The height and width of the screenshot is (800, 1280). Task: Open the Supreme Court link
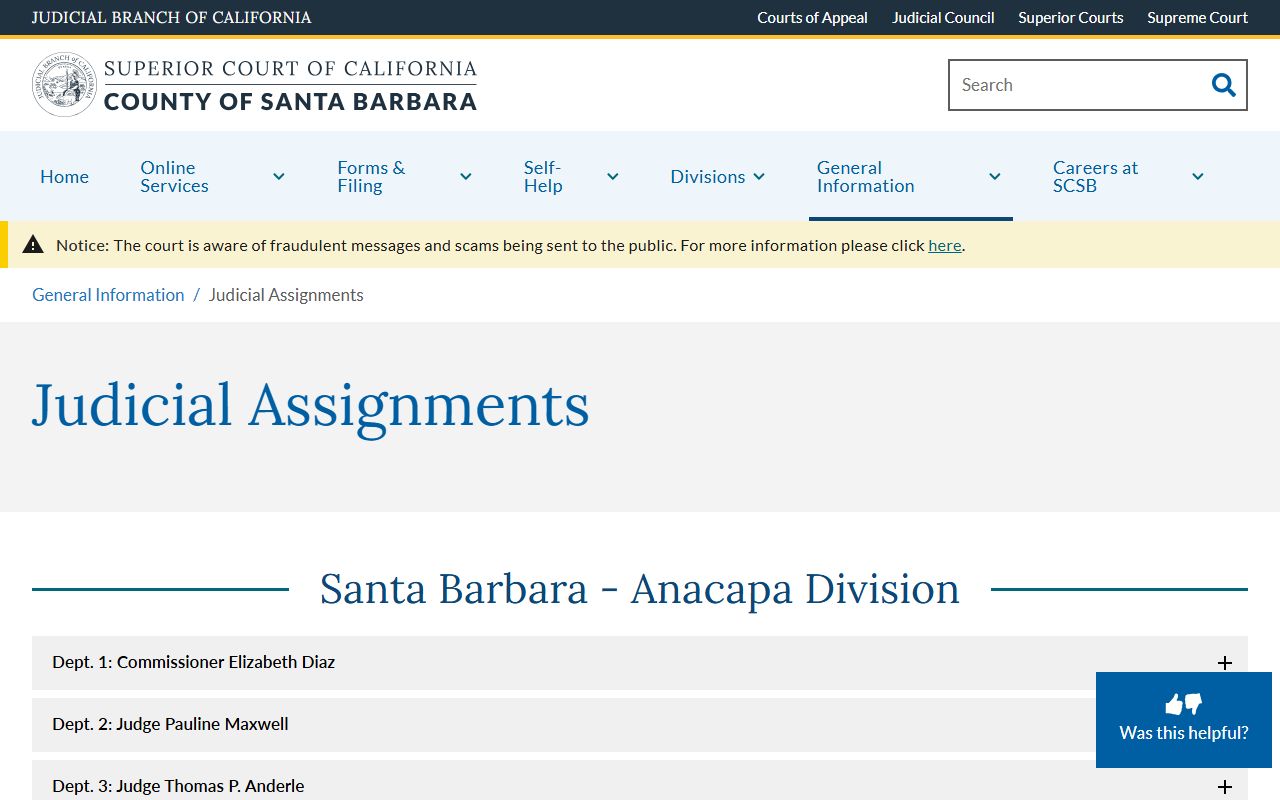tap(1198, 18)
